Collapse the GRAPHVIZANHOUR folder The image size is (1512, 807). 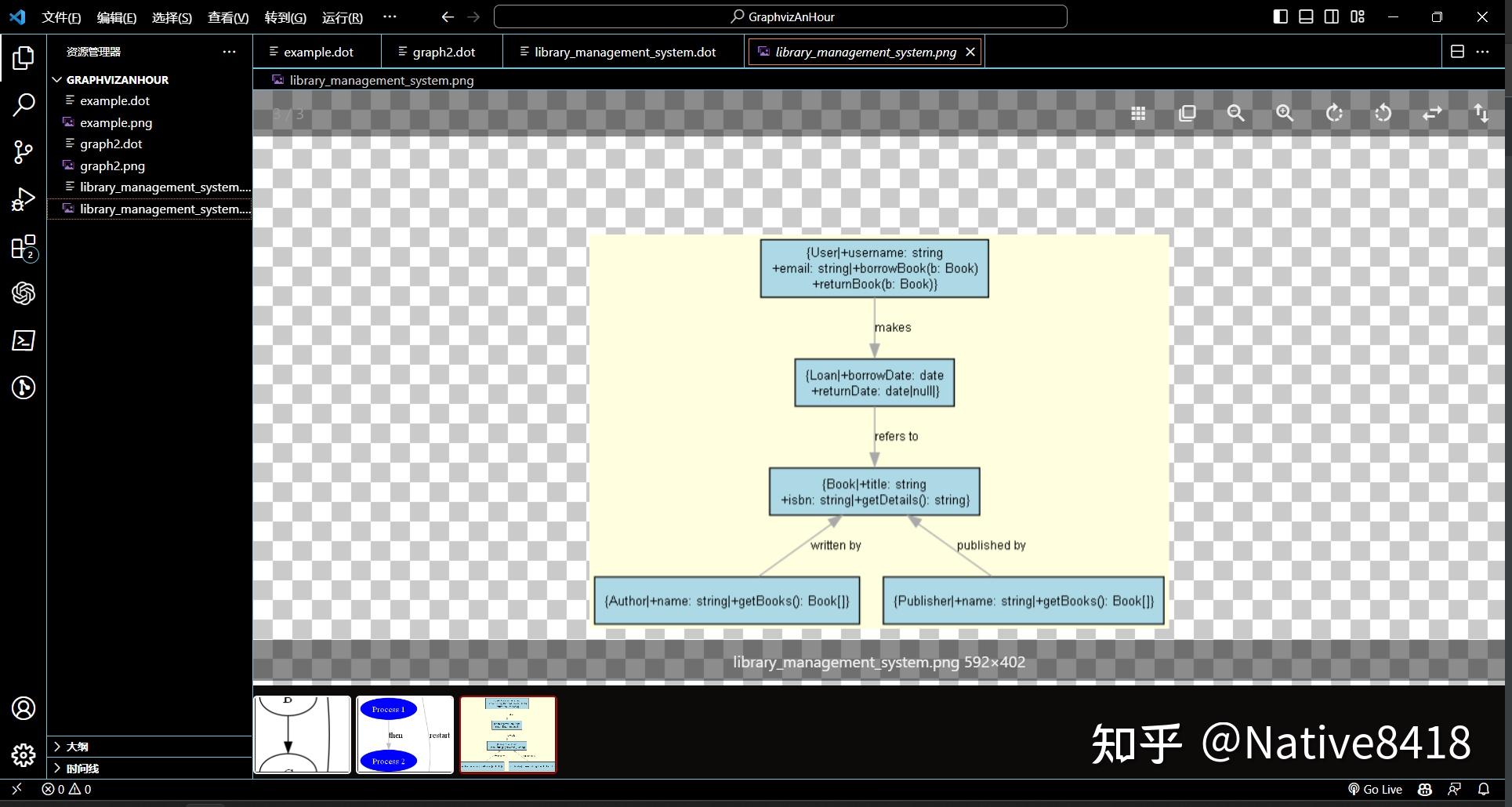pos(56,79)
